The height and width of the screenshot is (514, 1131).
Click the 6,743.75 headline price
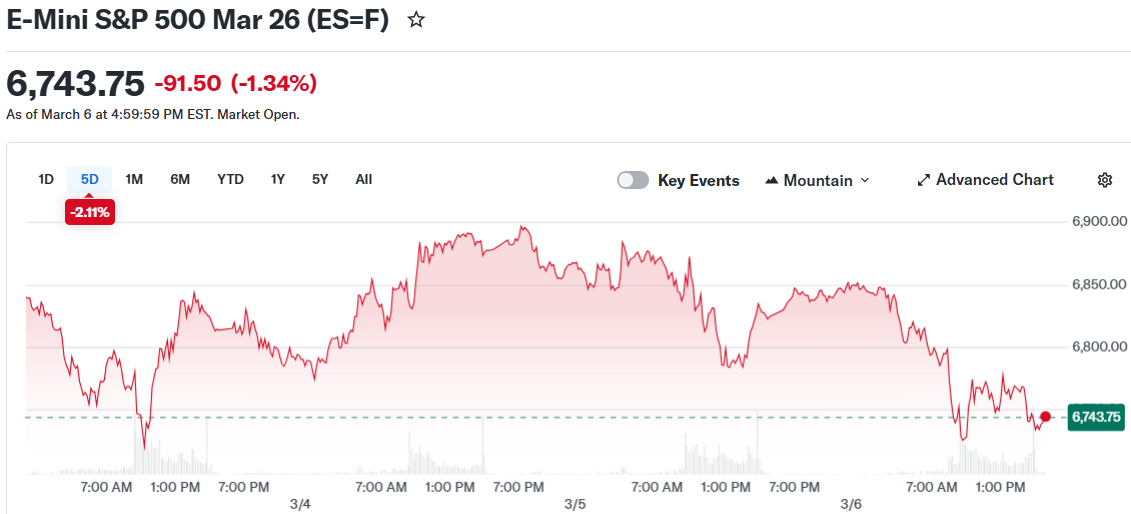tap(75, 84)
